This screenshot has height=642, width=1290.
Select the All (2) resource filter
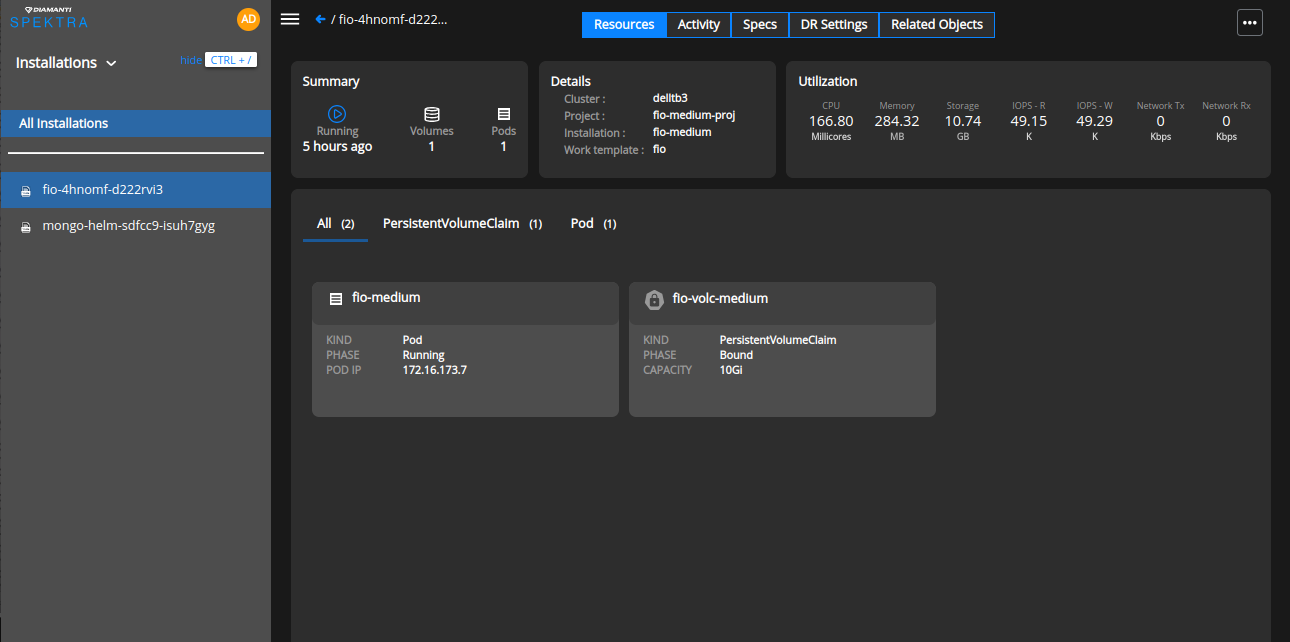pos(336,224)
